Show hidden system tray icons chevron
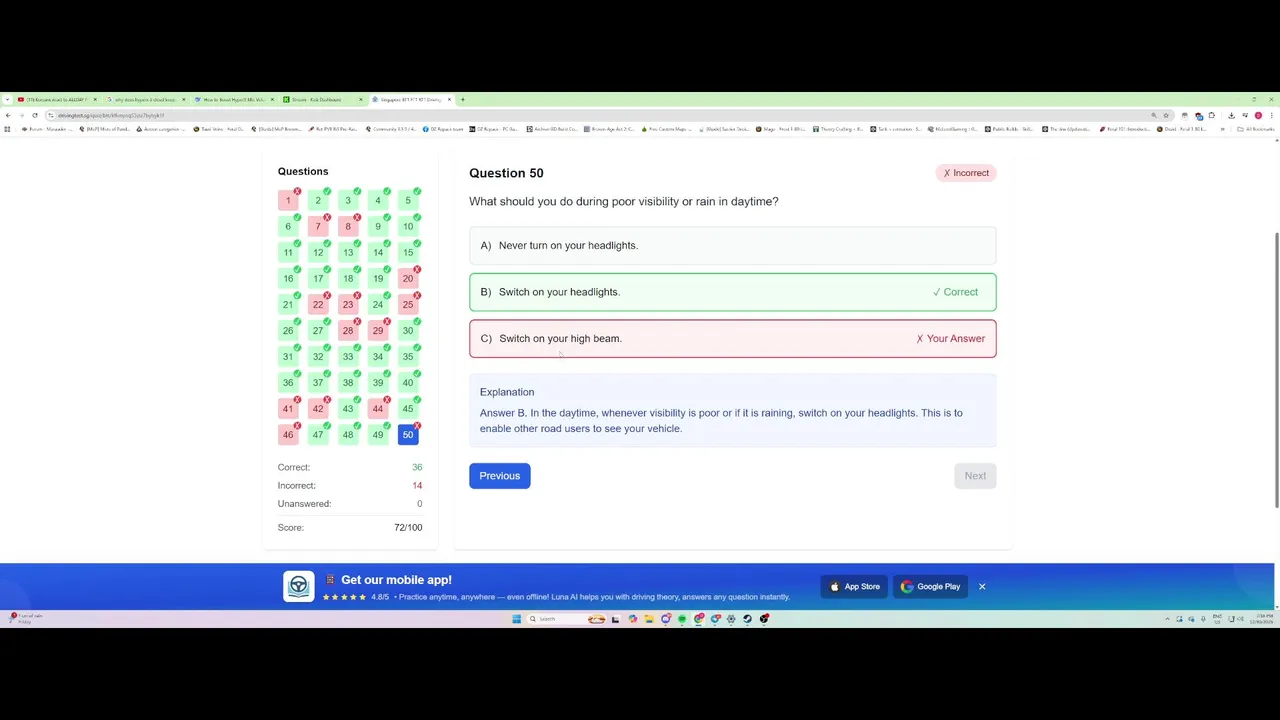The image size is (1280, 720). [1167, 619]
